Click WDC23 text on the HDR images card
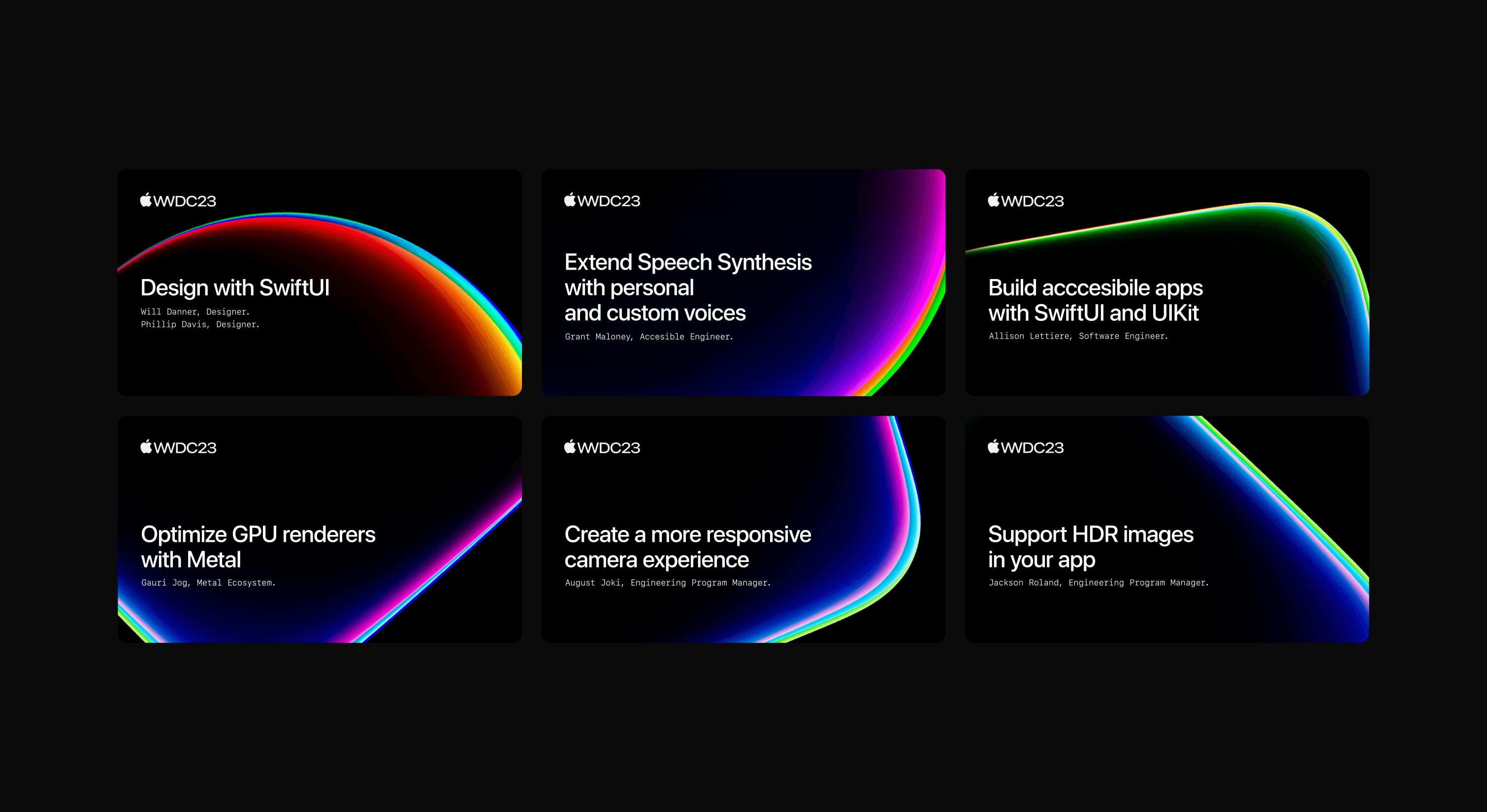Viewport: 1487px width, 812px height. pos(1032,447)
